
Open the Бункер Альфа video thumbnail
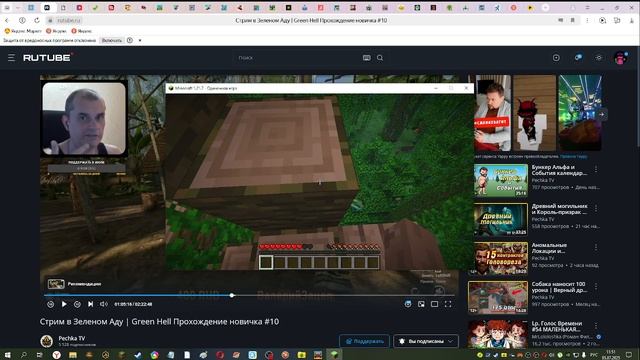point(501,180)
